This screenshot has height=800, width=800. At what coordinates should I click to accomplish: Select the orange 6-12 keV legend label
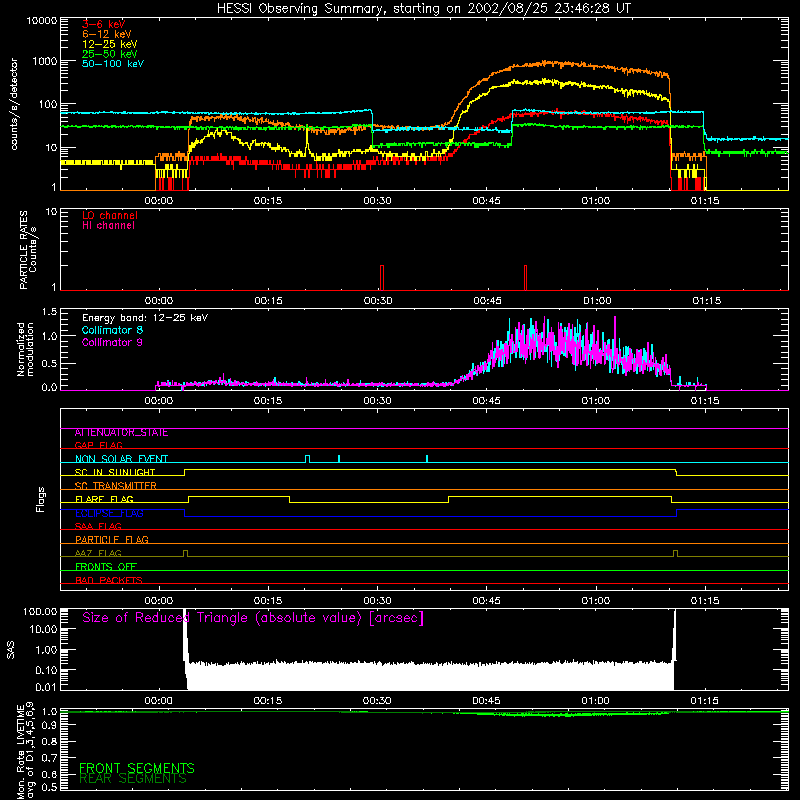[x=107, y=34]
